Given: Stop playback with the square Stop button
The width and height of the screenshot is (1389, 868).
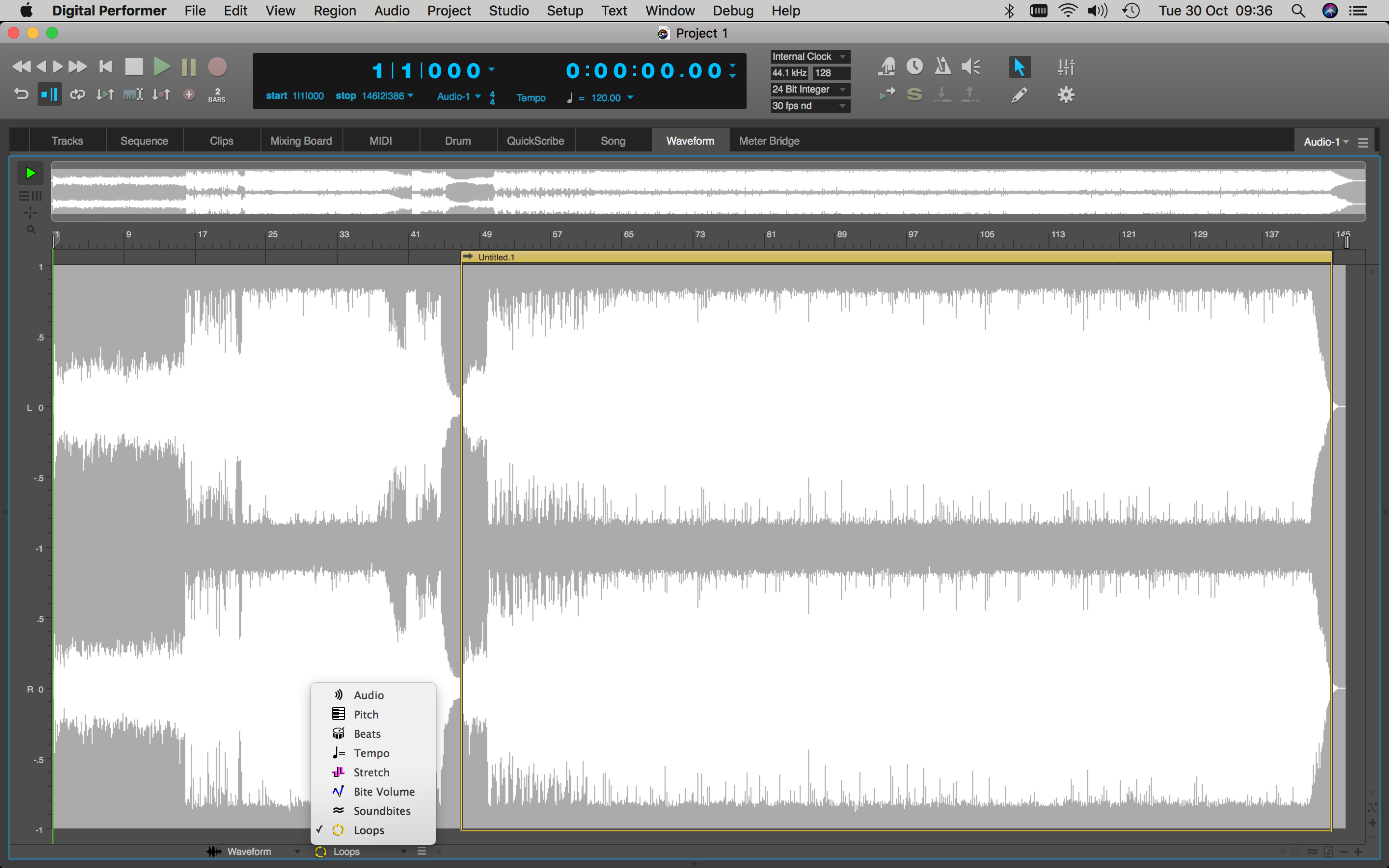Looking at the screenshot, I should click(134, 67).
